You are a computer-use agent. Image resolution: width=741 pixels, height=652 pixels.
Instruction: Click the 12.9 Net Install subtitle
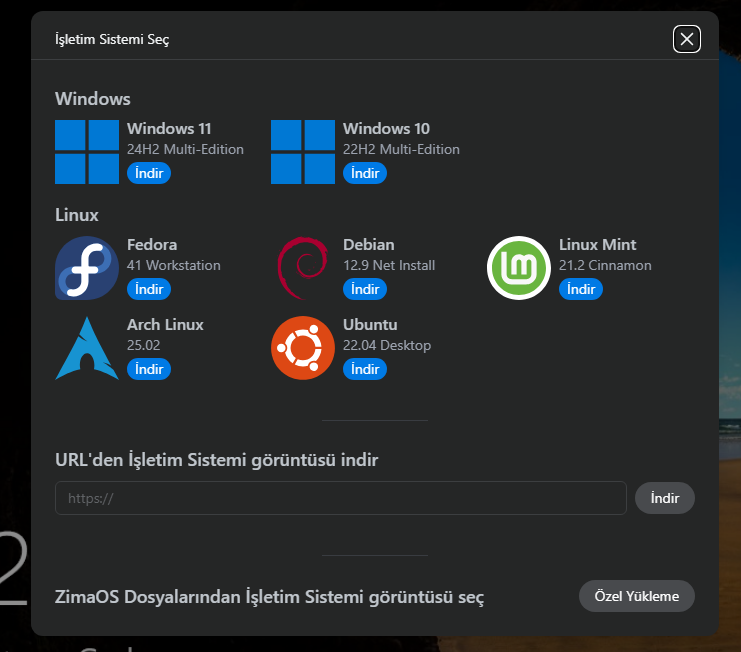tap(389, 266)
